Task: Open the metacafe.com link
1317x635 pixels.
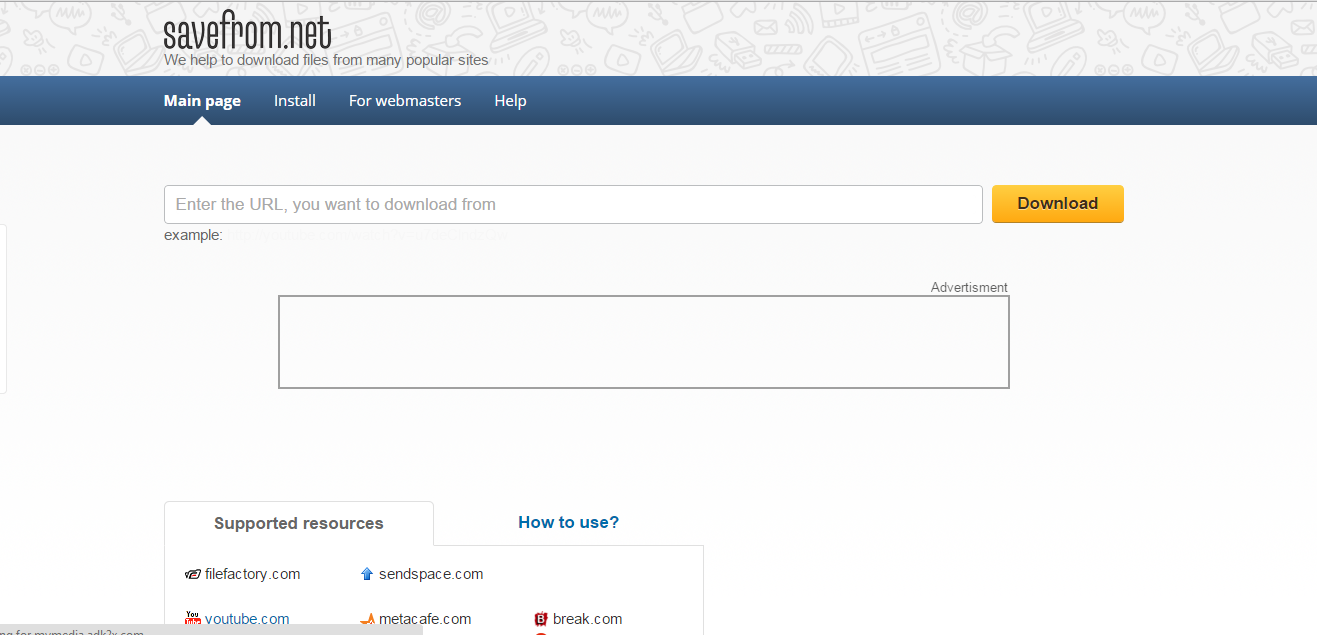Action: pyautogui.click(x=425, y=619)
